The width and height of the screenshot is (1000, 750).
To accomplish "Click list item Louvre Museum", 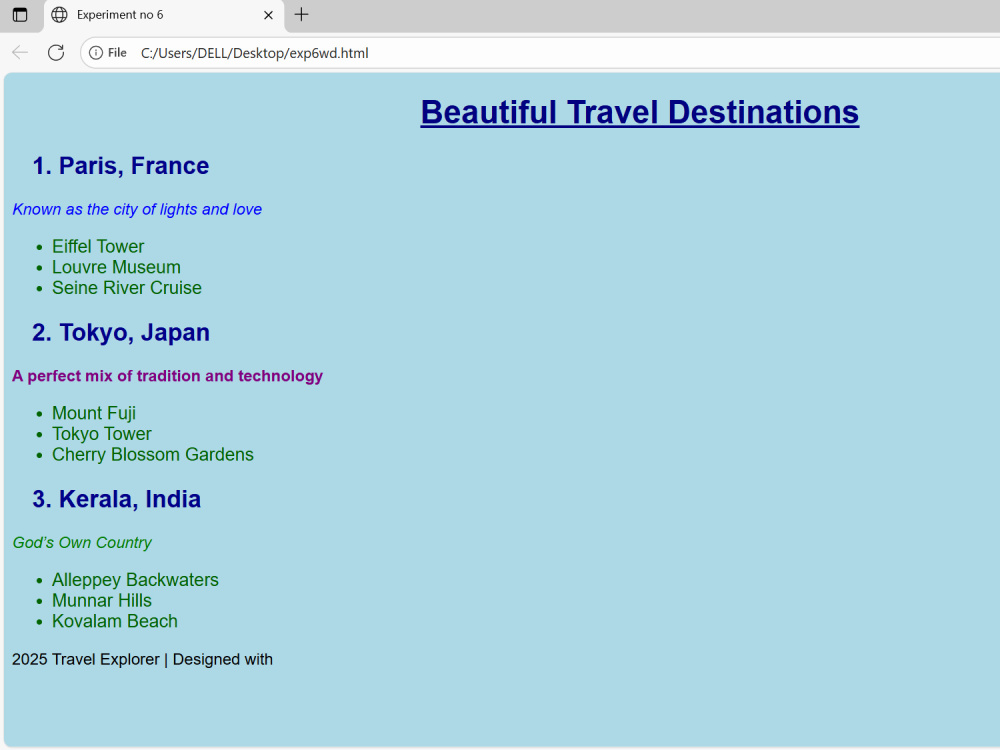I will click(x=116, y=267).
